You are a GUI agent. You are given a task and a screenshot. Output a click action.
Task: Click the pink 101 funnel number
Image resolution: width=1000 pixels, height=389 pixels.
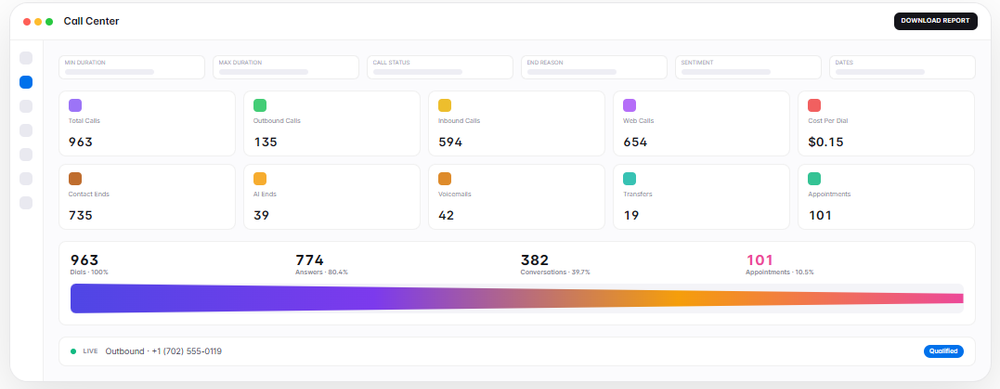(x=760, y=260)
